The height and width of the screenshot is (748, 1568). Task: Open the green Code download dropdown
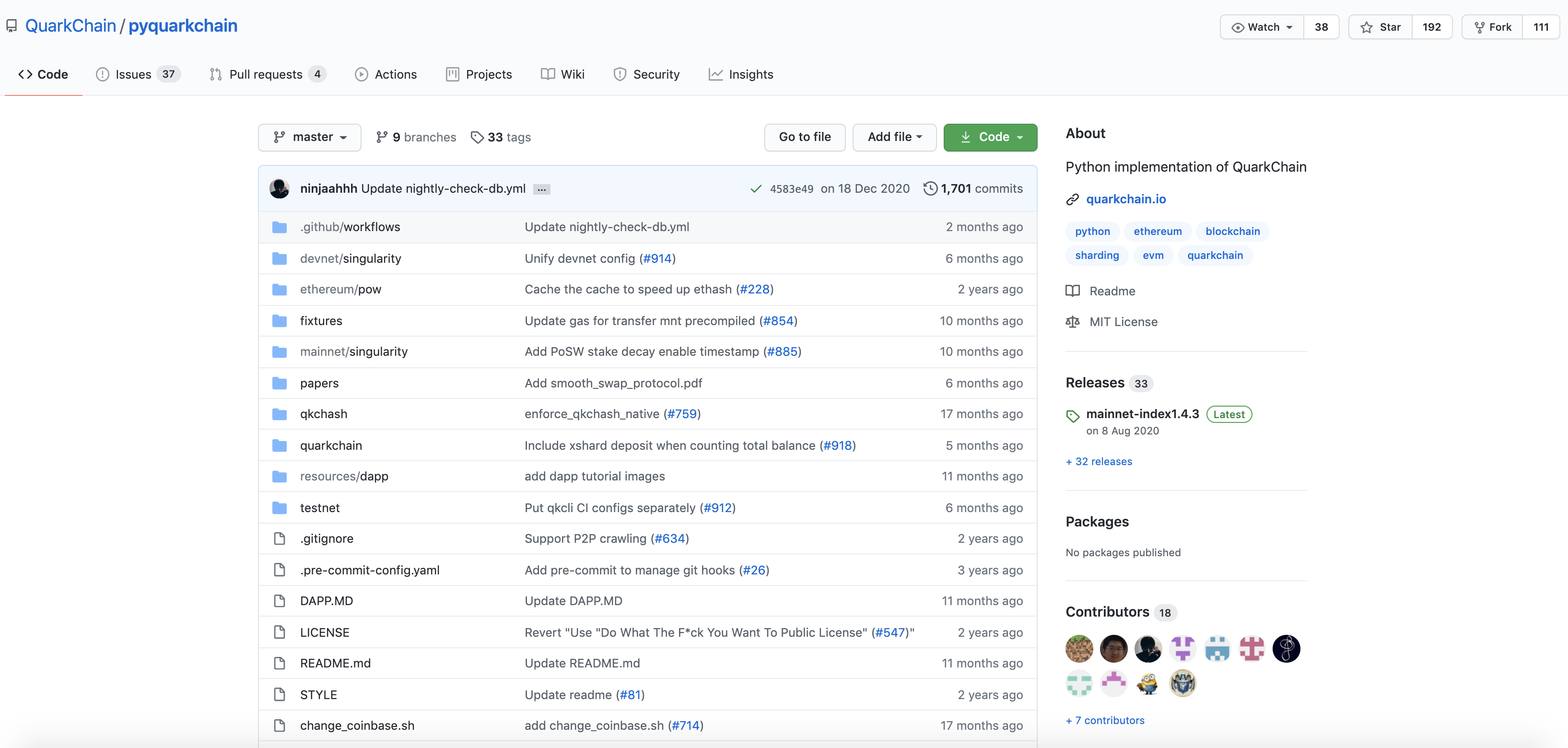pos(990,138)
